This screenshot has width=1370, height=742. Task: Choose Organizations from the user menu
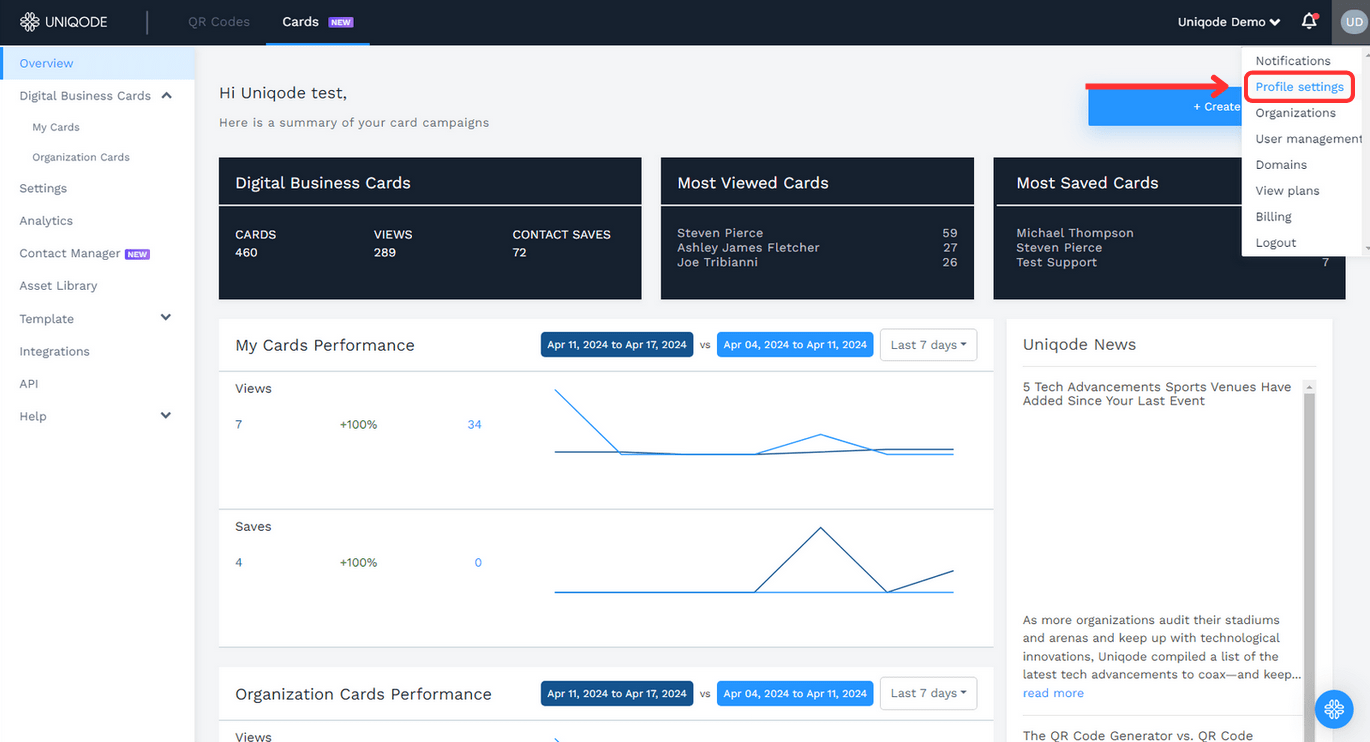(1295, 113)
